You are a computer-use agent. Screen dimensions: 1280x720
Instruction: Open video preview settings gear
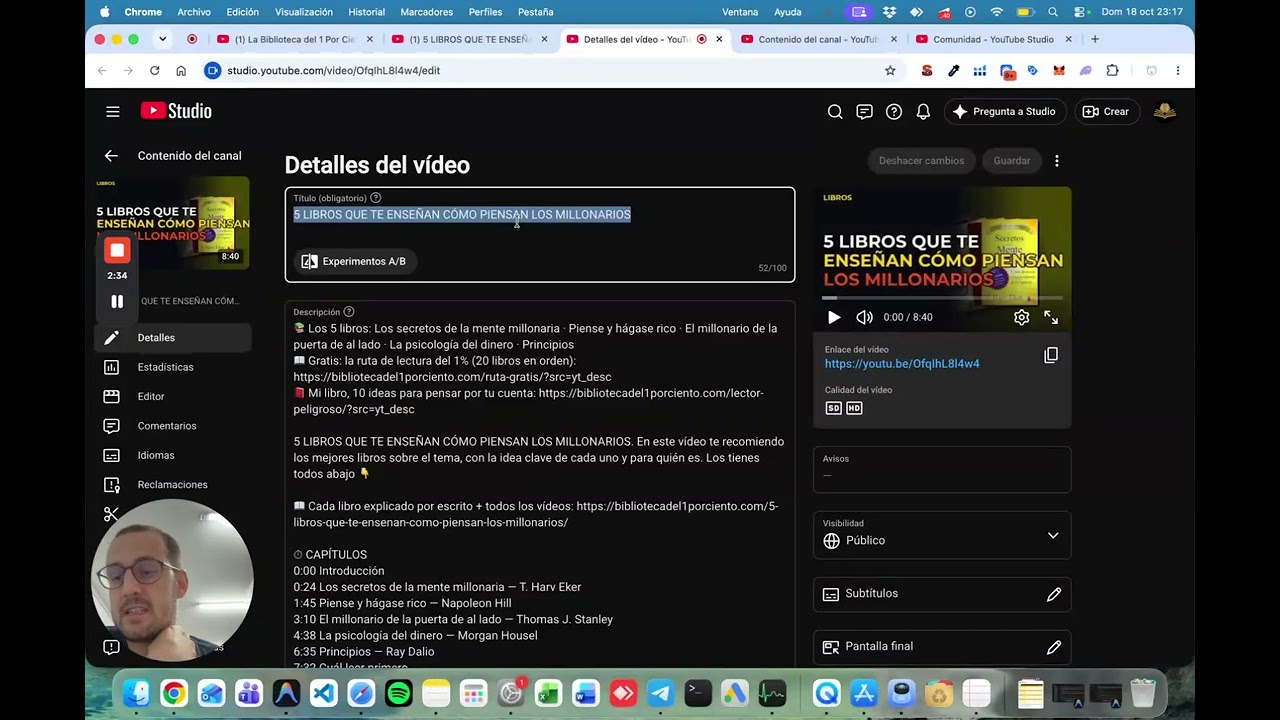(x=1021, y=317)
